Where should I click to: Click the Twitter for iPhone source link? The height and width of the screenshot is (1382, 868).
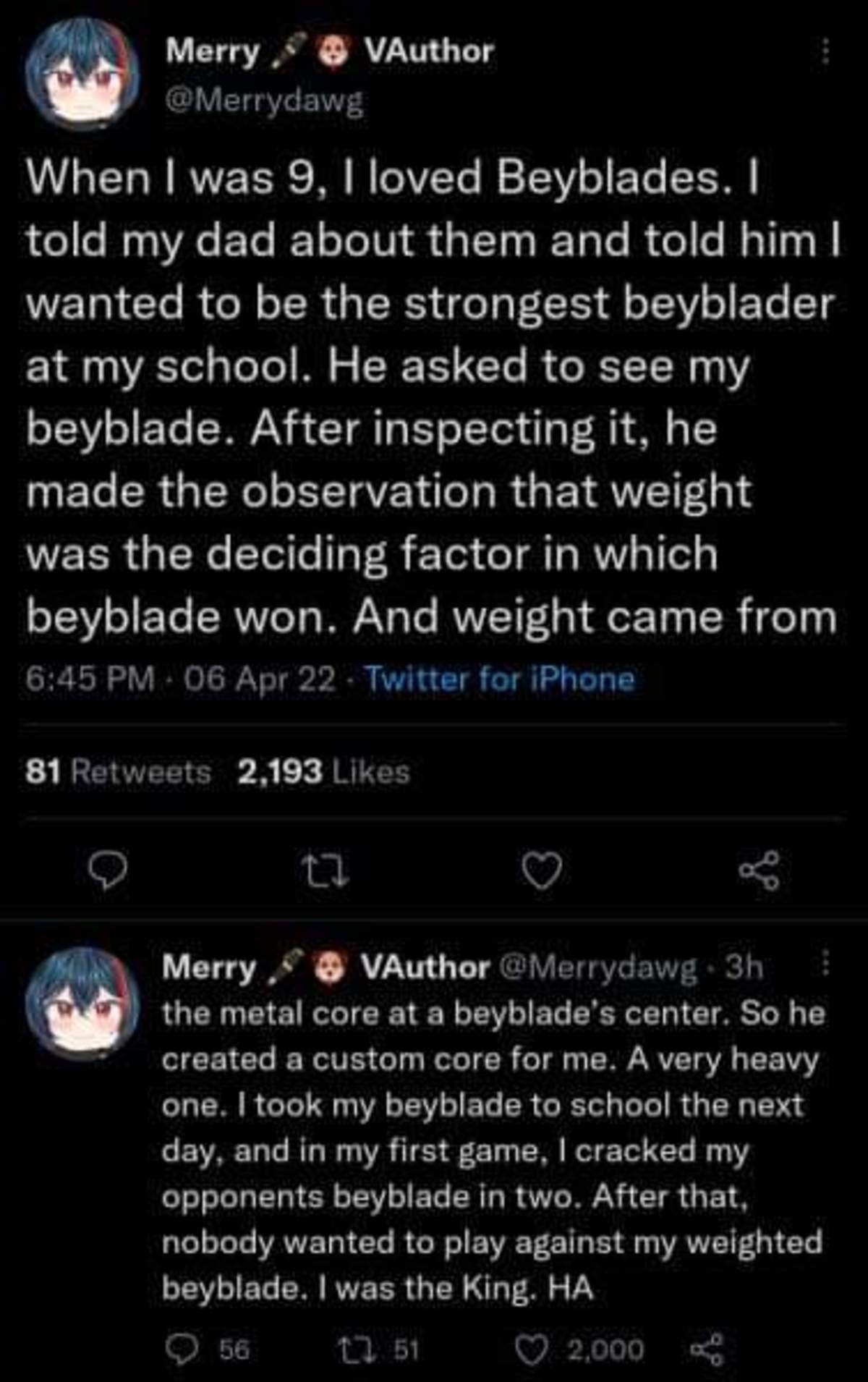(501, 679)
